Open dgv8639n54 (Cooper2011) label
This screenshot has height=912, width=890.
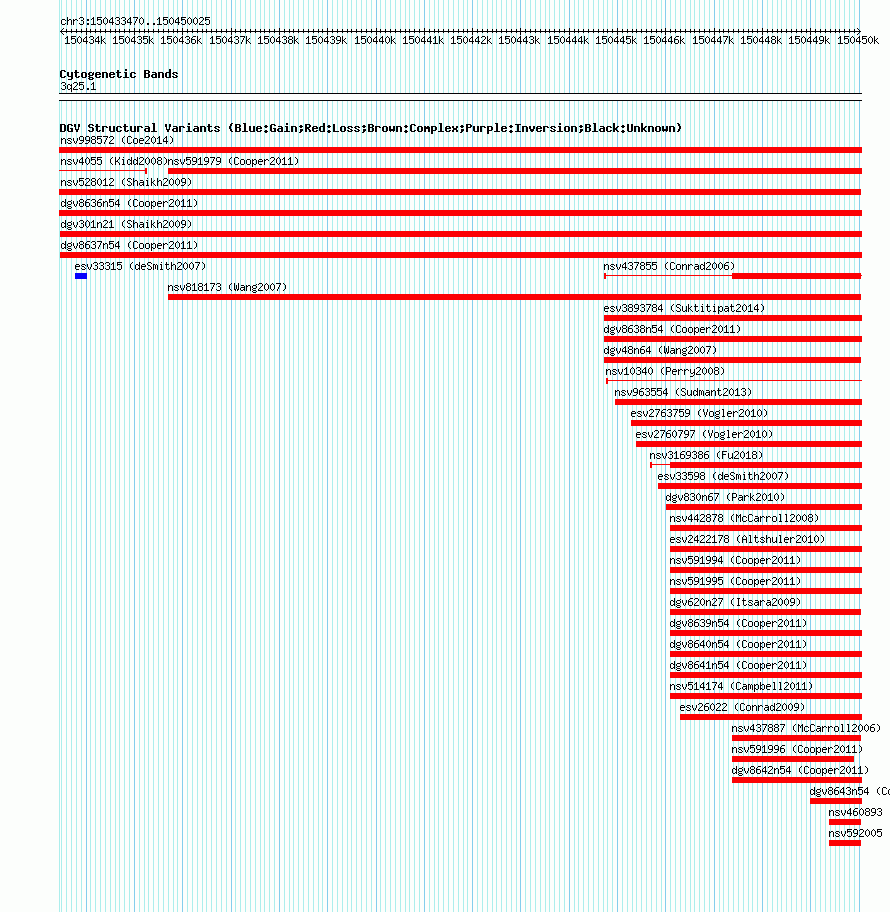739,623
